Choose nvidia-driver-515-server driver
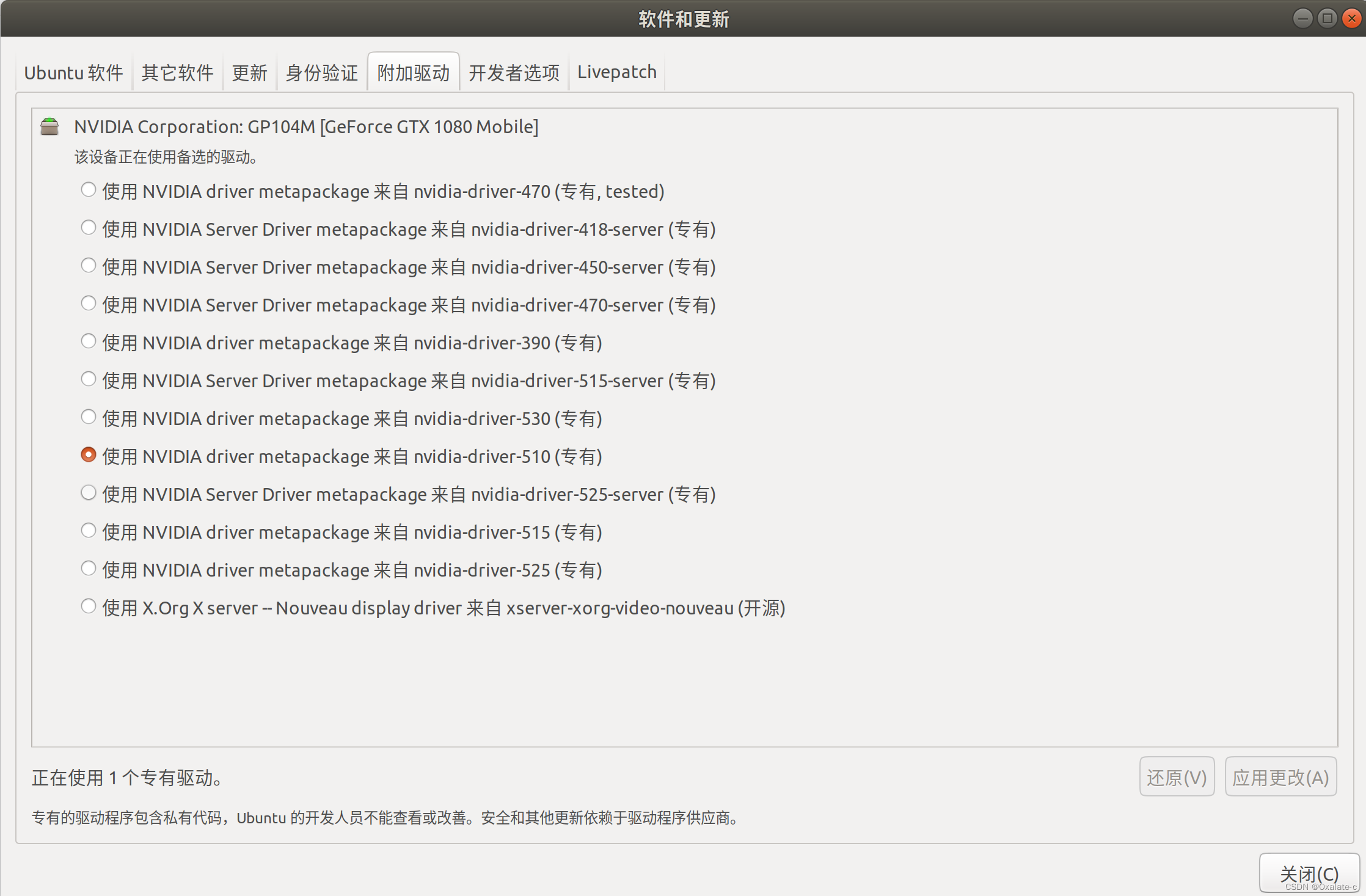 [x=89, y=379]
